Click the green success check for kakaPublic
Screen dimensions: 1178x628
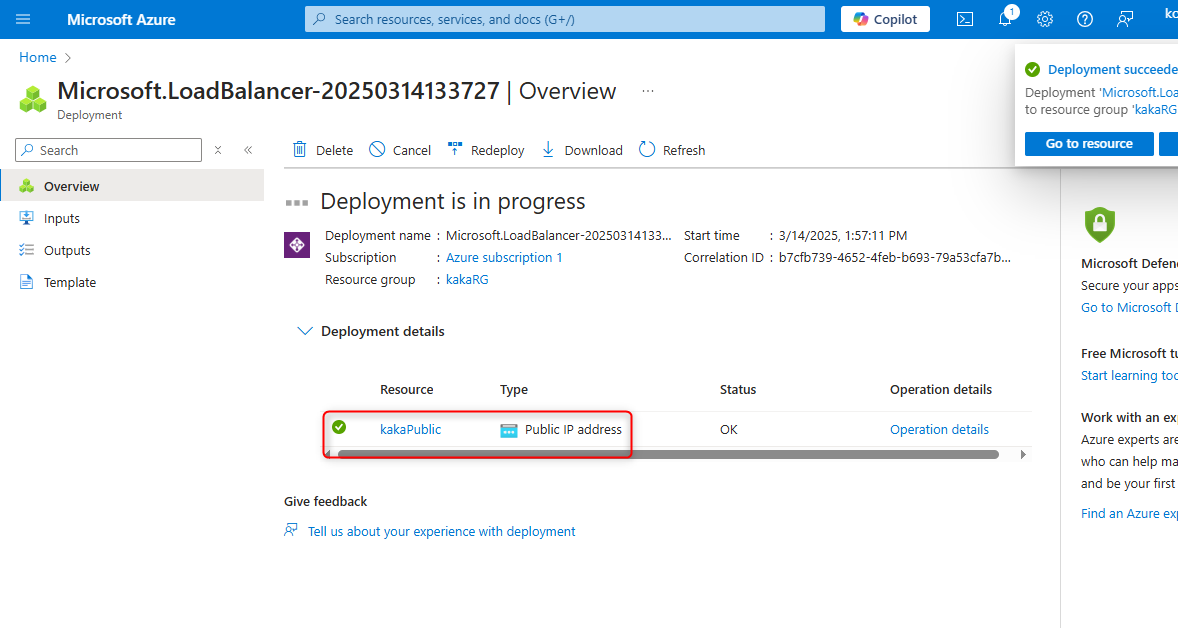[x=340, y=427]
